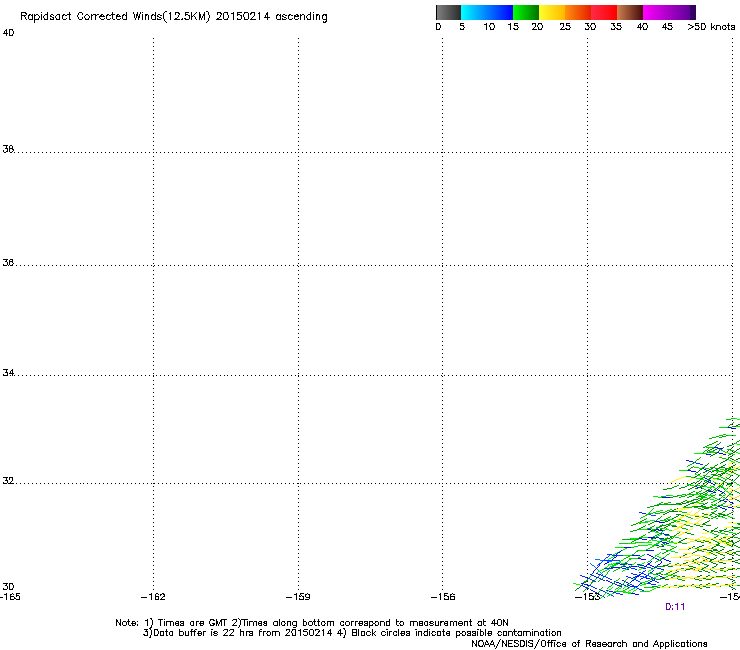
Task: Click the Rapidscat Corrected Winds title text
Action: 174,17
